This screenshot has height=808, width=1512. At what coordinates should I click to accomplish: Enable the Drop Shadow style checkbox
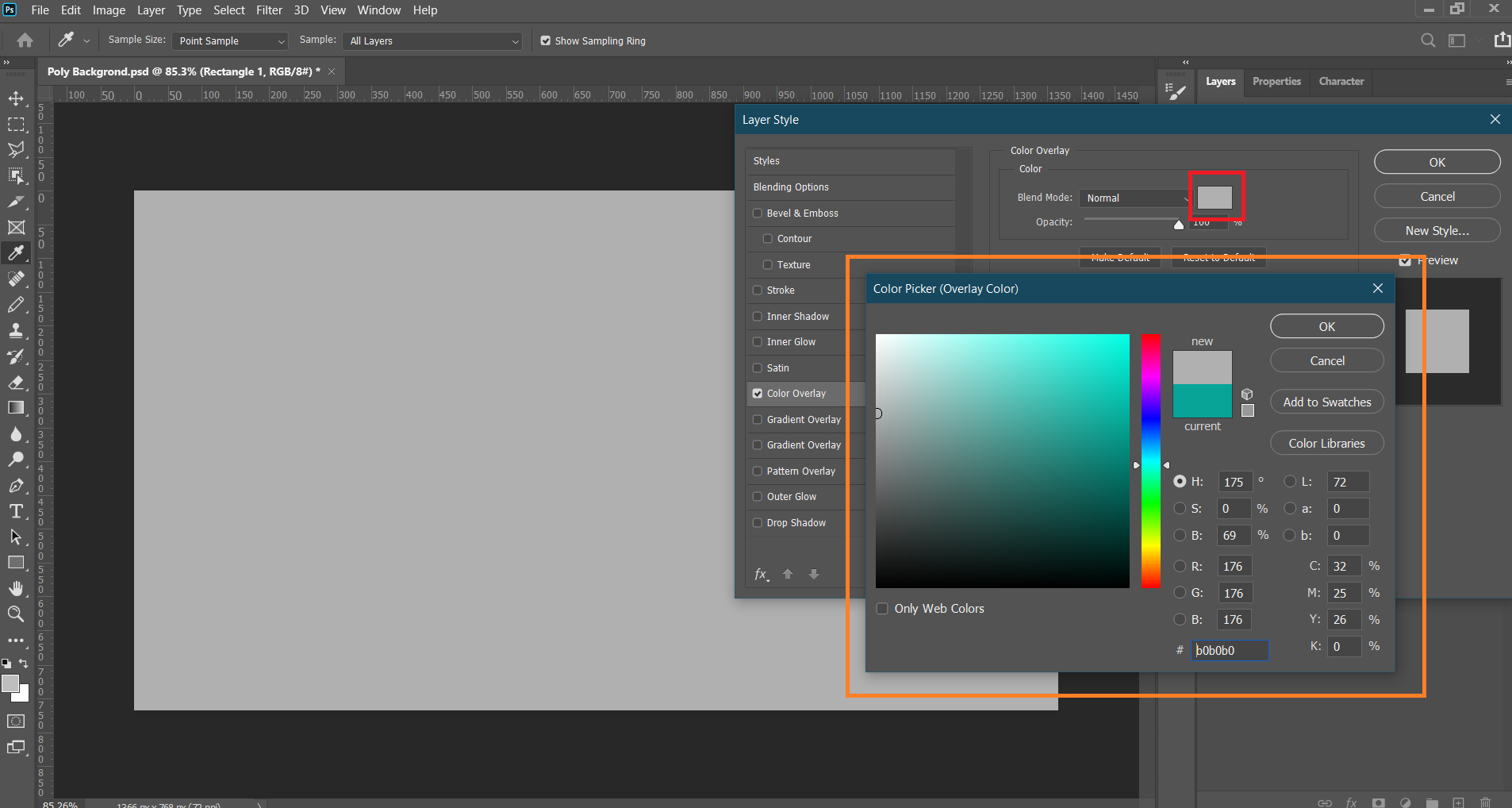tap(758, 523)
